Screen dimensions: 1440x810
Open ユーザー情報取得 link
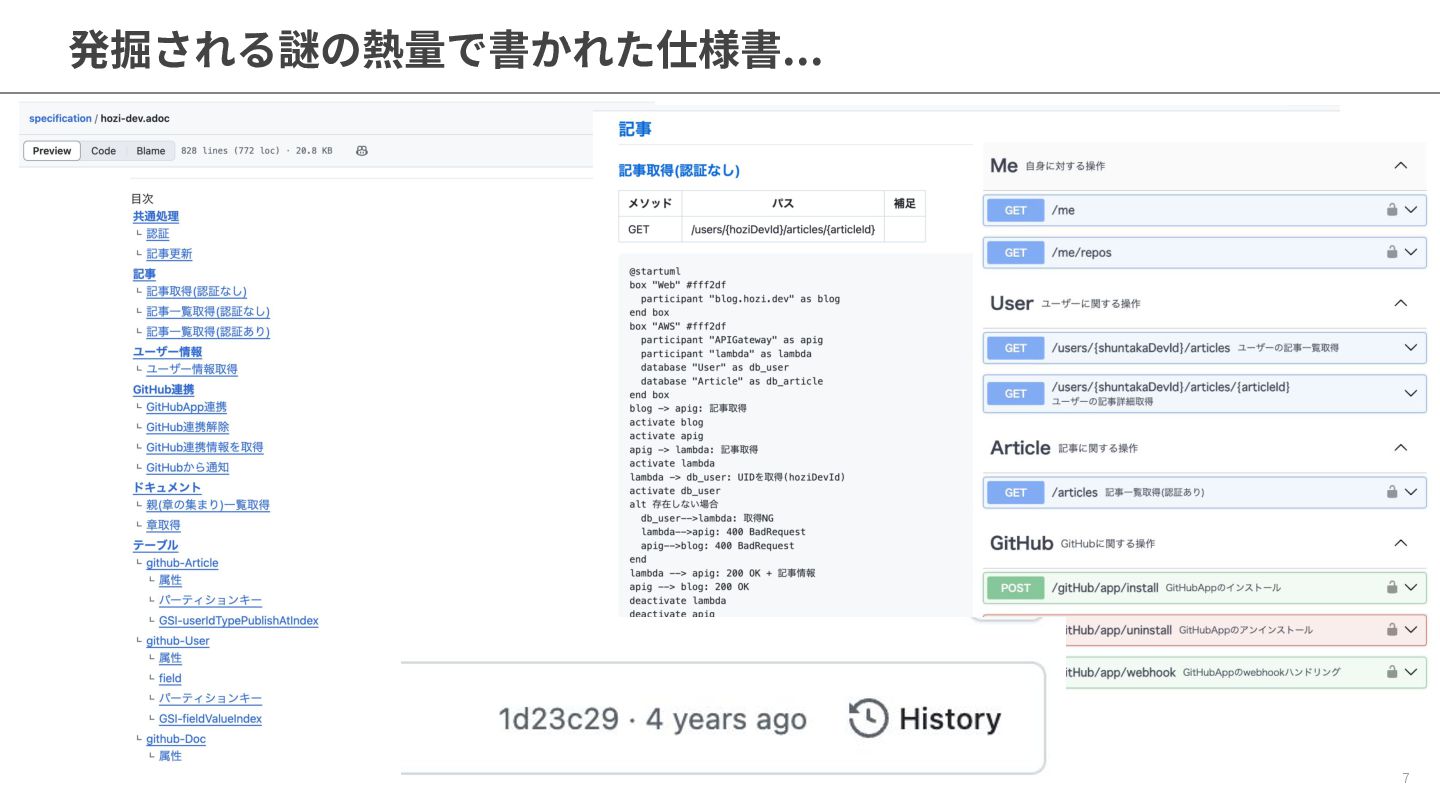(192, 369)
